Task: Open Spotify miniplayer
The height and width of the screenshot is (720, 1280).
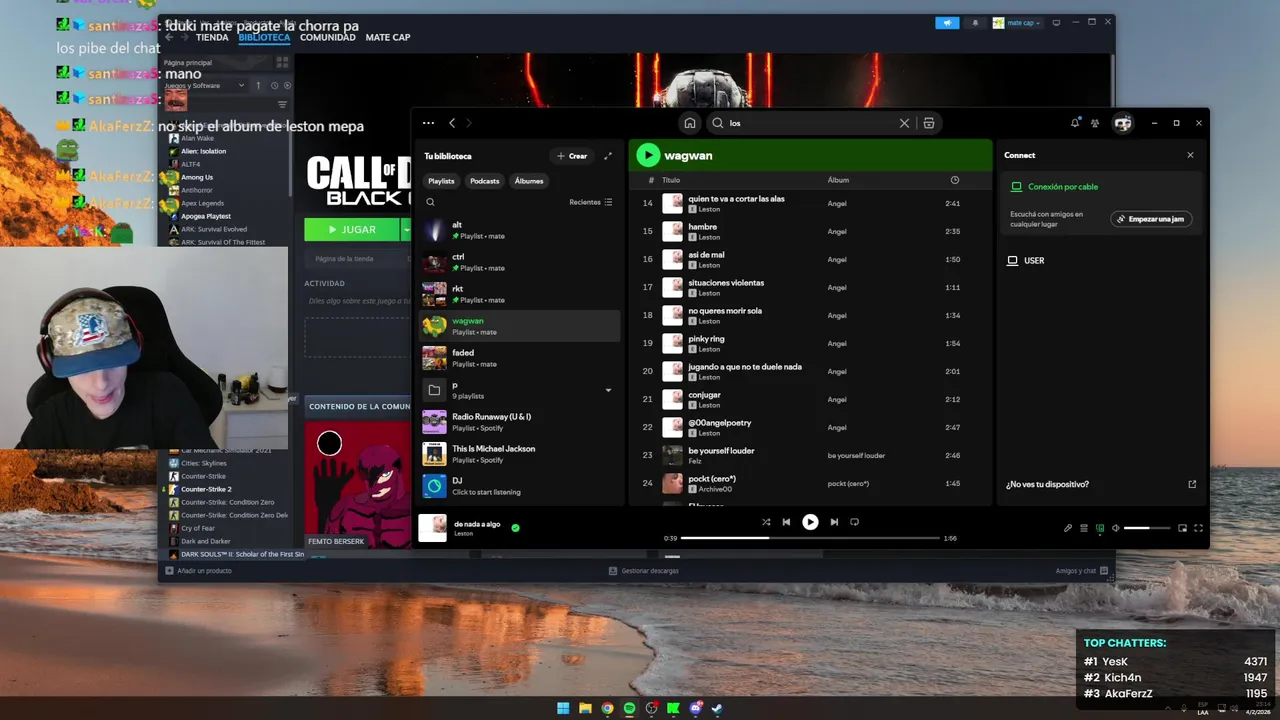Action: 1182,528
